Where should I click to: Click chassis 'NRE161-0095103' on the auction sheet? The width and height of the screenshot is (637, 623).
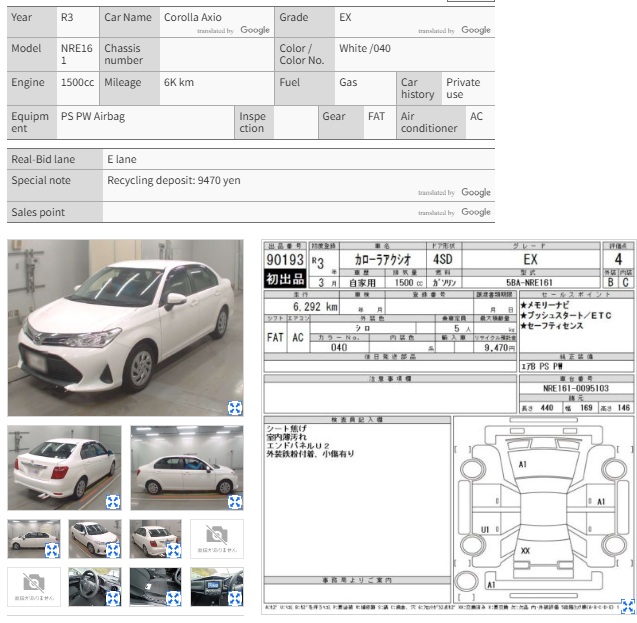point(576,388)
